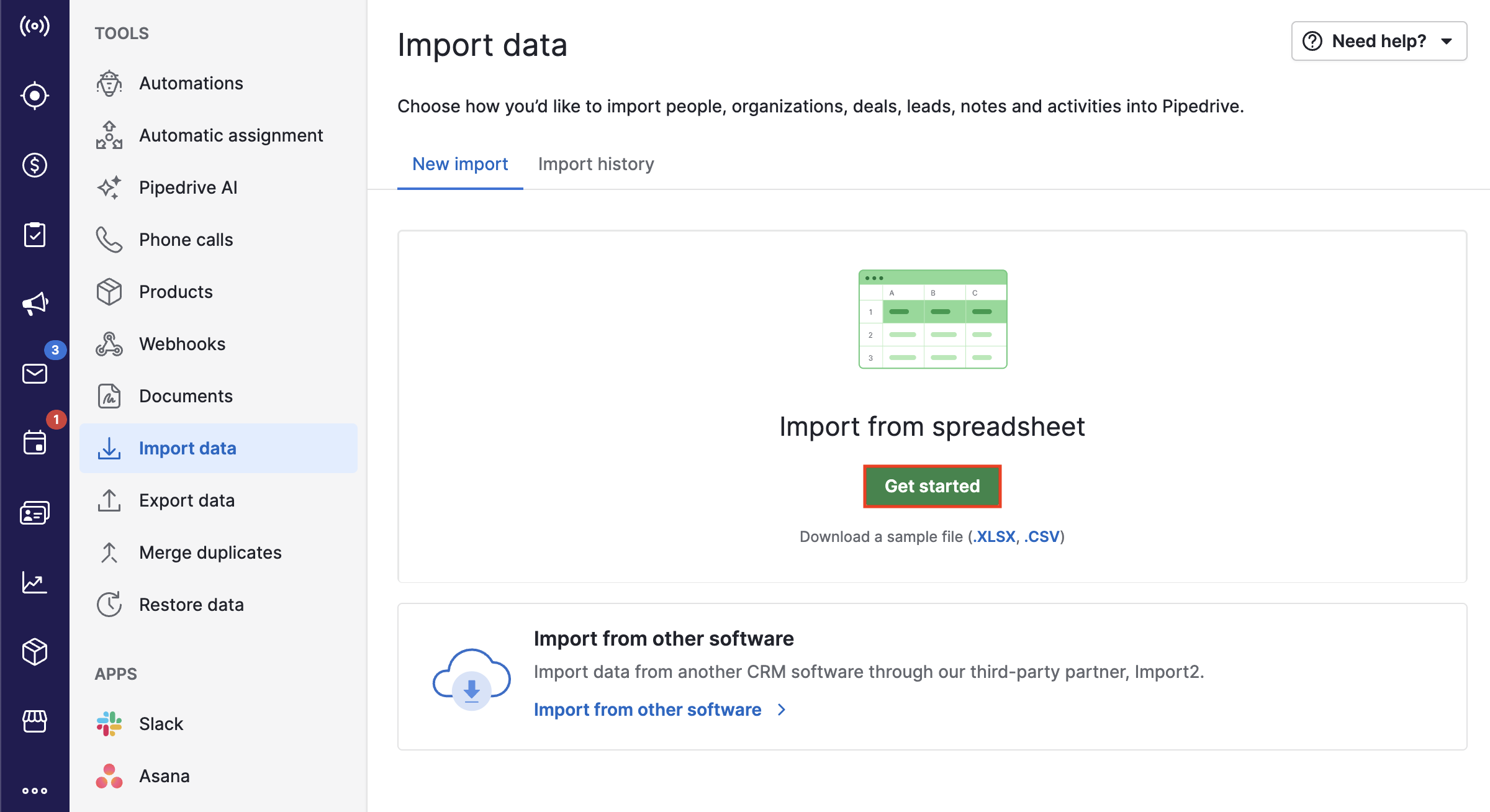Open the Mail inbox with 3 notifications
Viewport: 1490px width, 812px height.
[35, 373]
